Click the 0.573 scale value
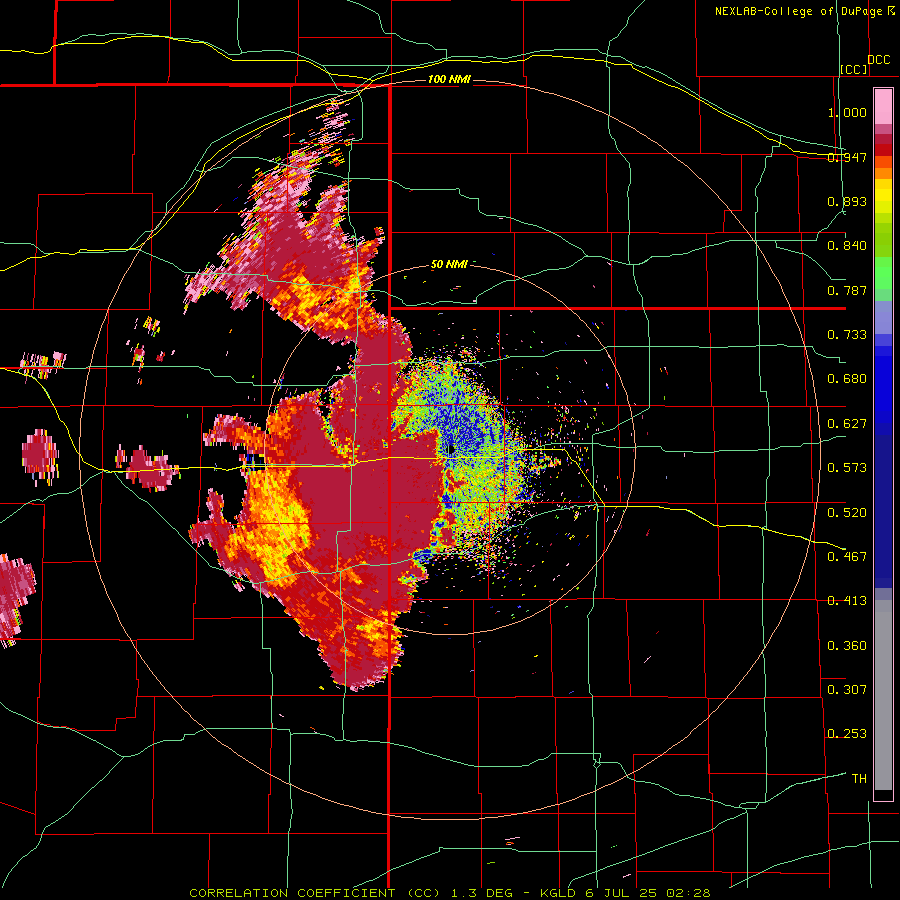This screenshot has height=900, width=900. tap(847, 468)
